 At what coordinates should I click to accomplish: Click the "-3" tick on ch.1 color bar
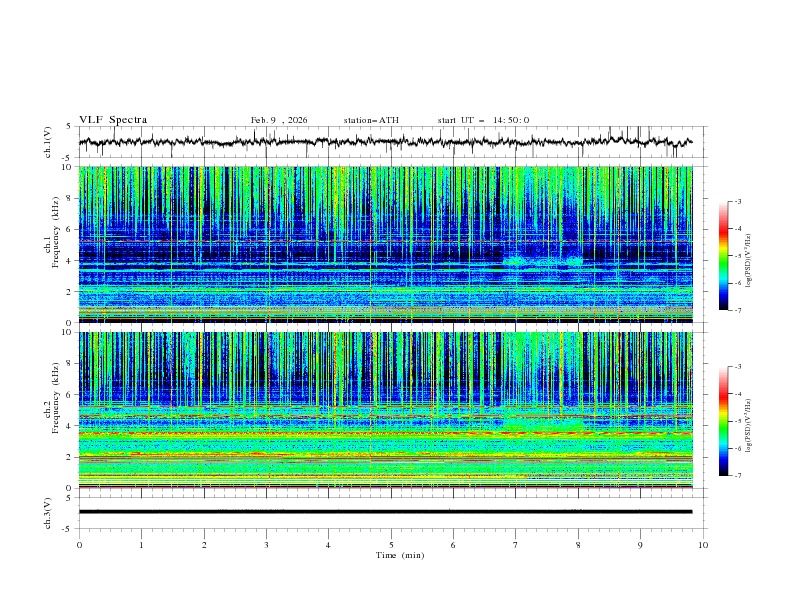click(x=738, y=201)
